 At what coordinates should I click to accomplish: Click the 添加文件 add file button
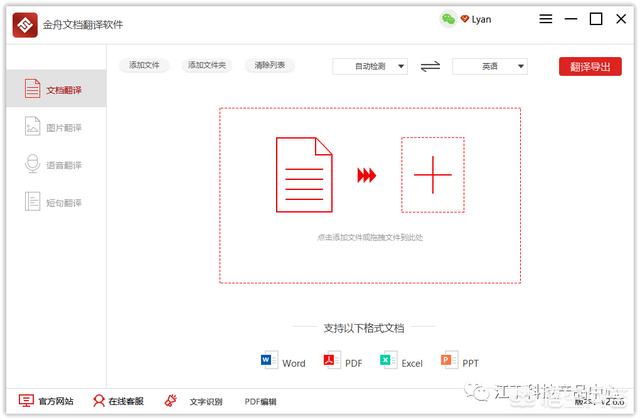(144, 65)
